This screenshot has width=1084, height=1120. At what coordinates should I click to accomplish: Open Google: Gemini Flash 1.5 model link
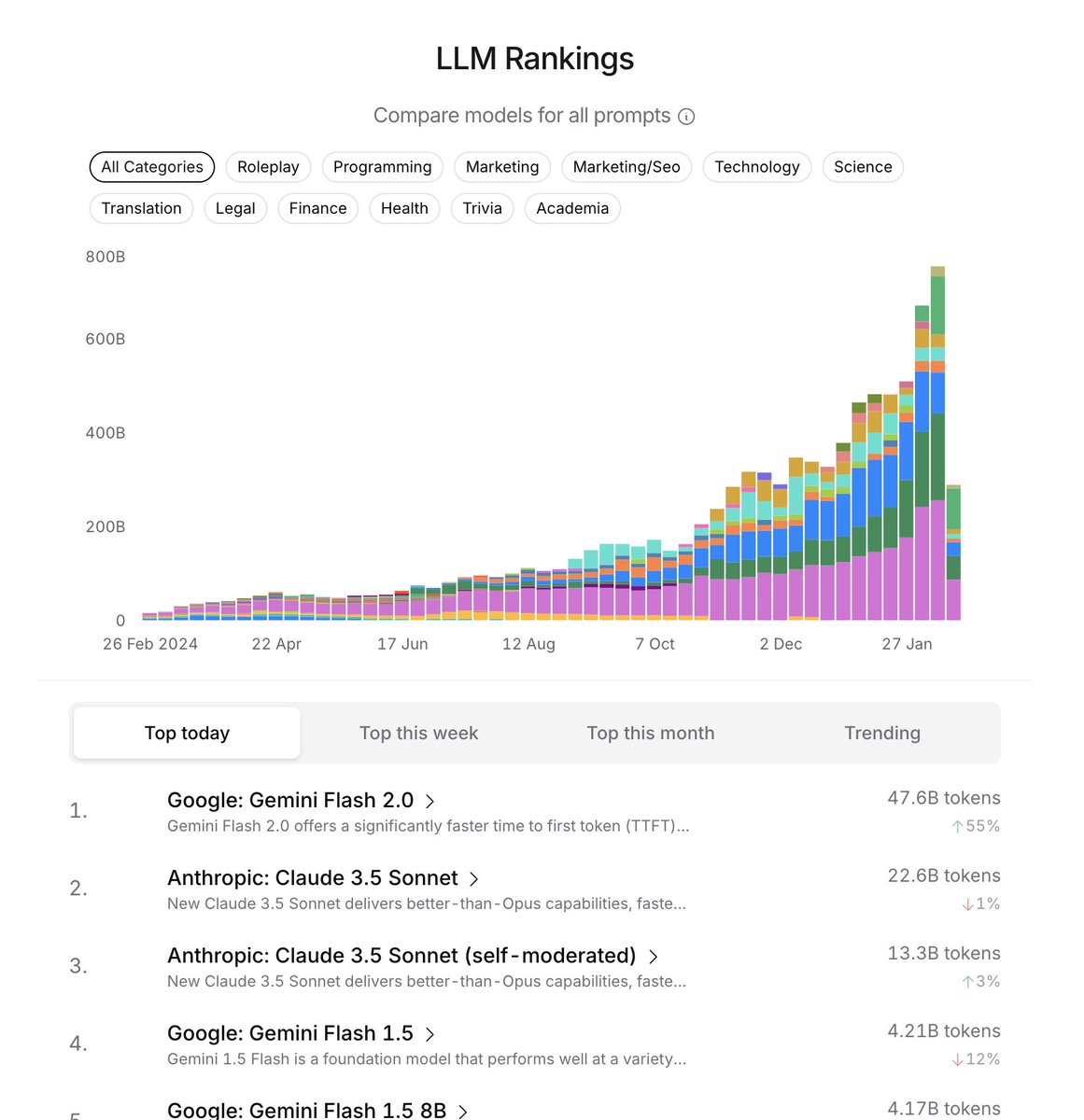click(290, 1033)
